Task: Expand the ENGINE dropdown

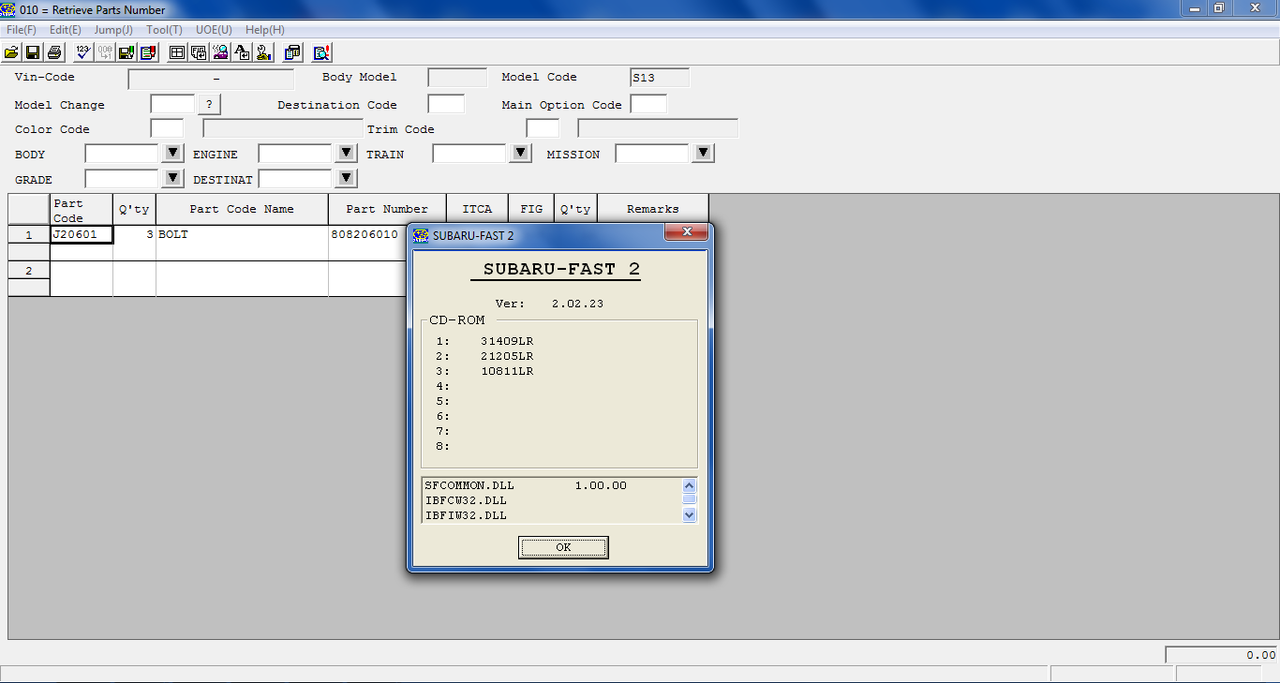Action: click(x=346, y=153)
